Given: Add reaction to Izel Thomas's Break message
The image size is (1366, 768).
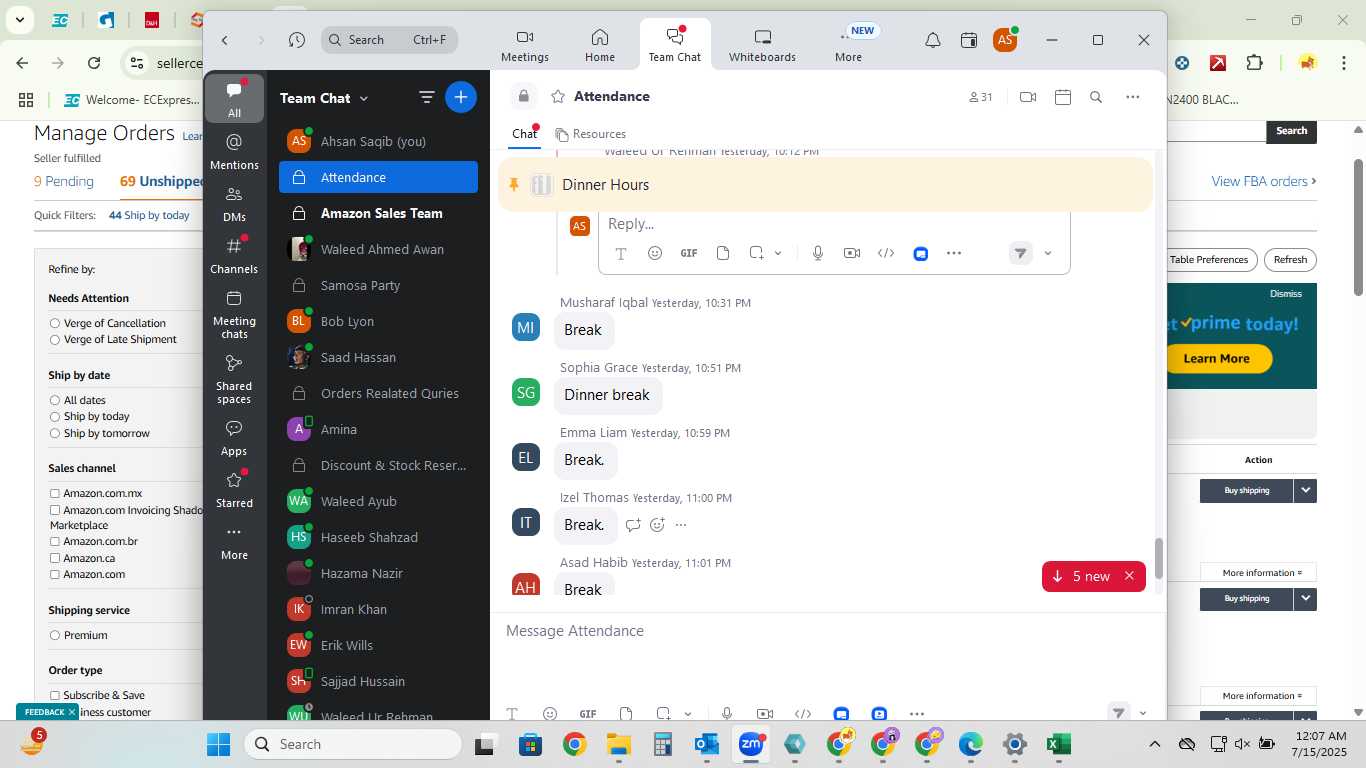Looking at the screenshot, I should [x=657, y=525].
